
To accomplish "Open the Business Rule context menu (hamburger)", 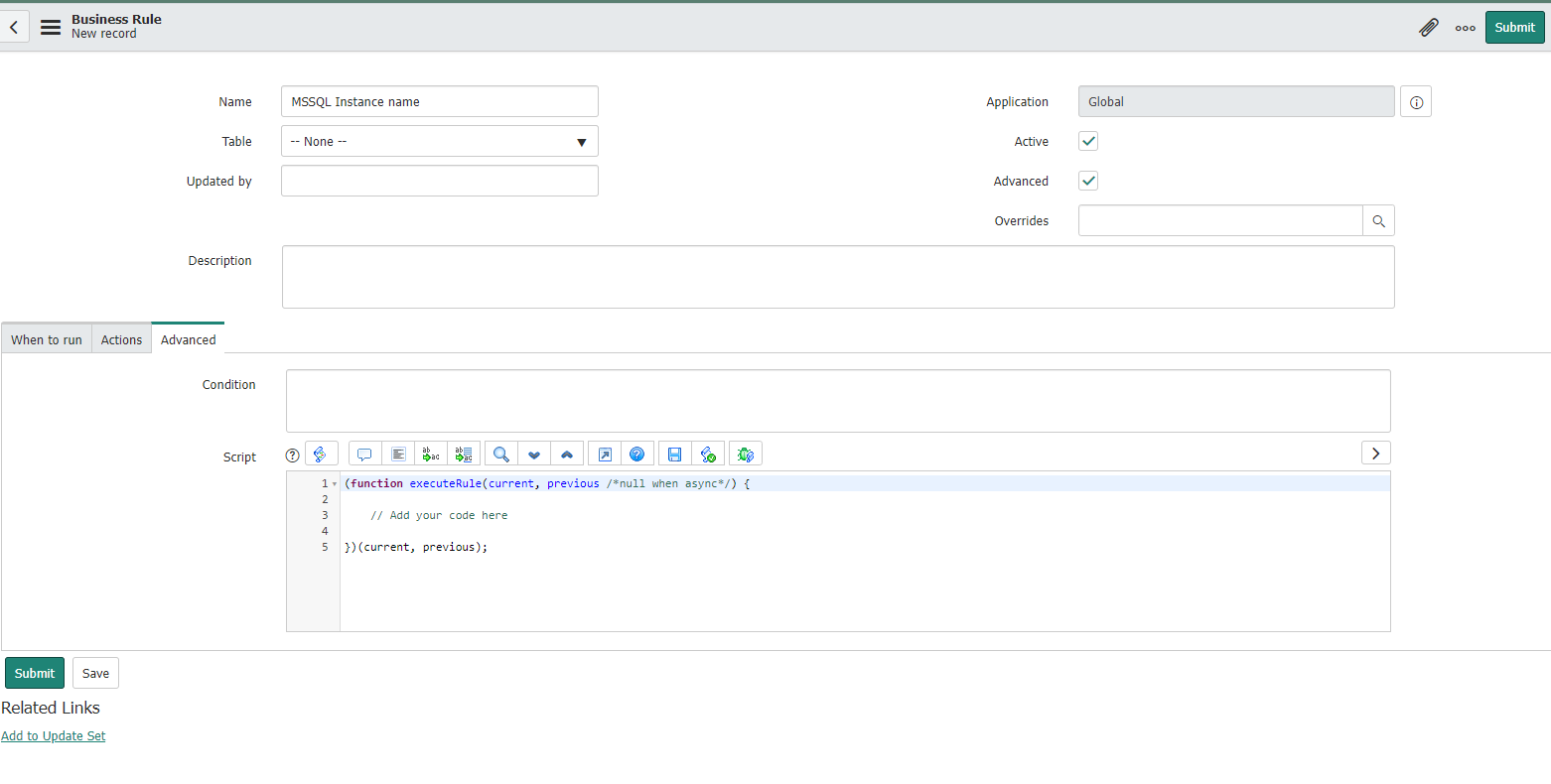I will pyautogui.click(x=51, y=28).
